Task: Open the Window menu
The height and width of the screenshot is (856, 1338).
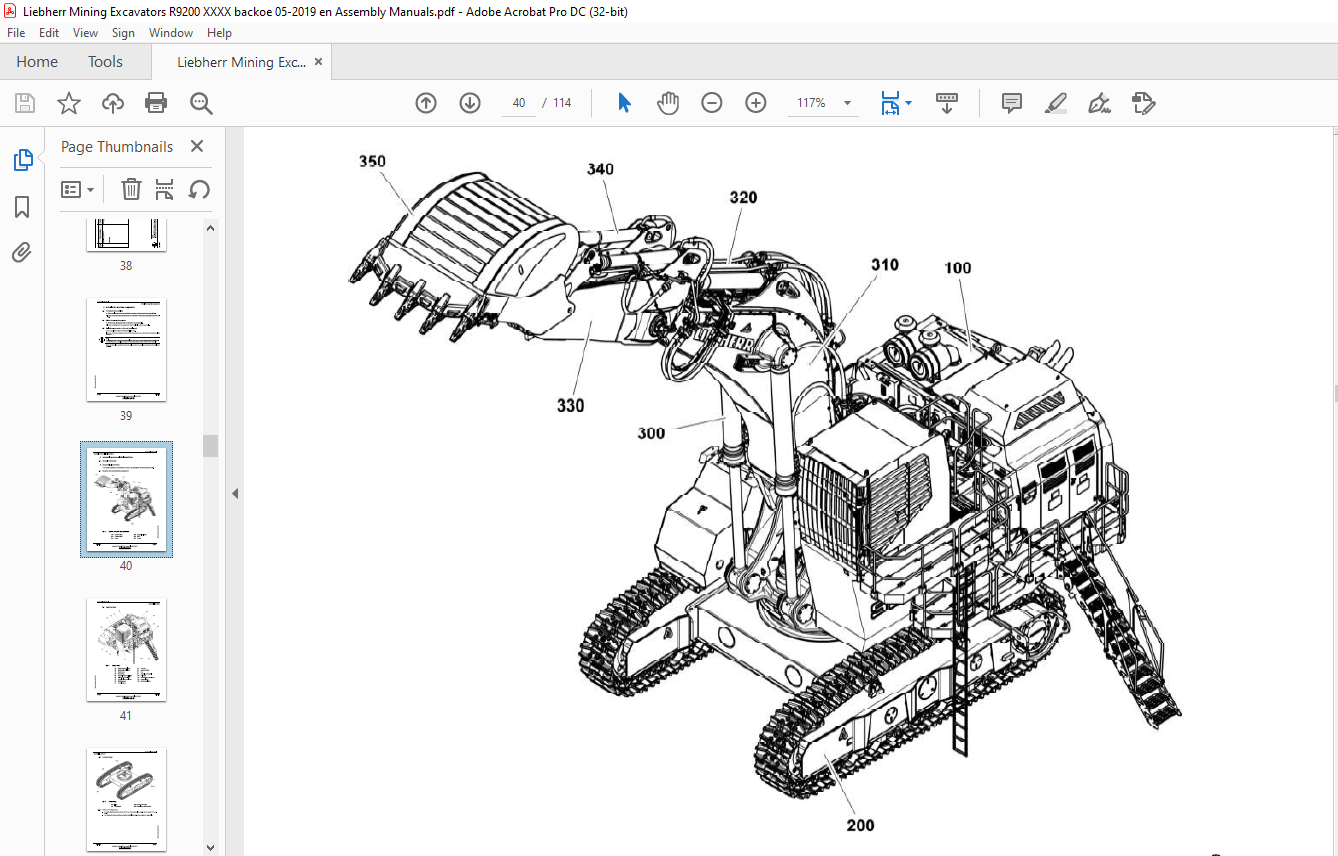Action: [171, 33]
